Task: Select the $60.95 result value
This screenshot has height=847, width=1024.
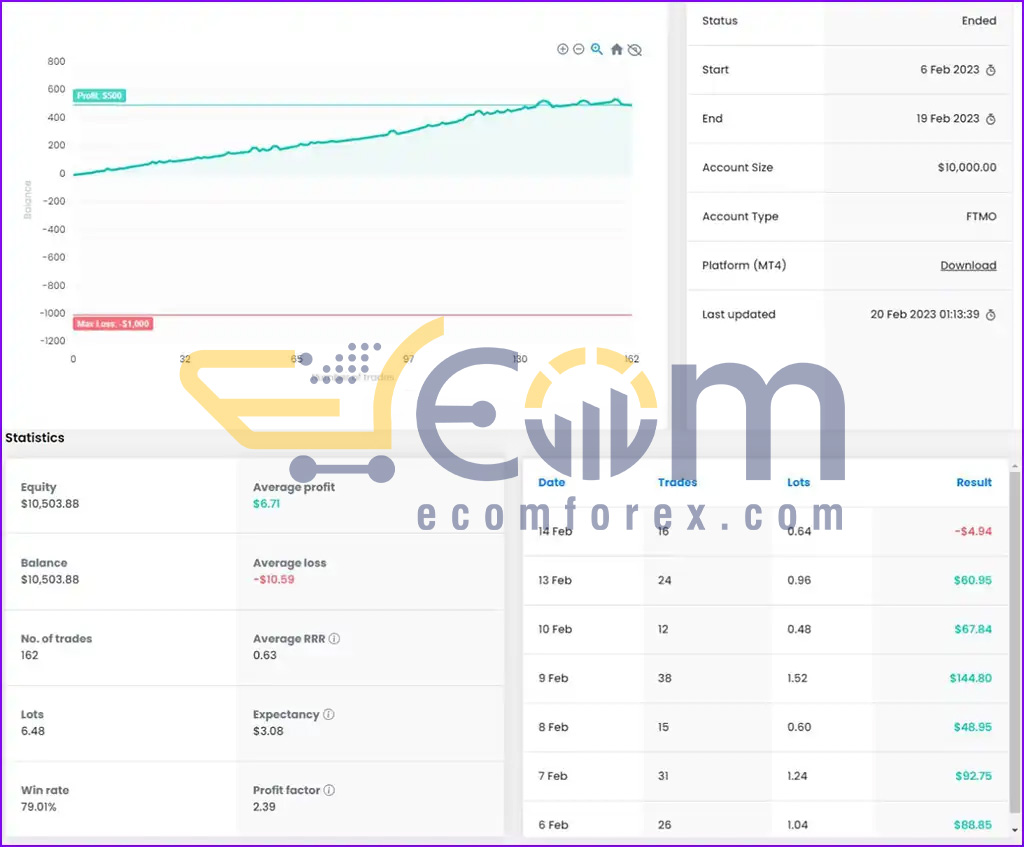Action: (x=972, y=581)
